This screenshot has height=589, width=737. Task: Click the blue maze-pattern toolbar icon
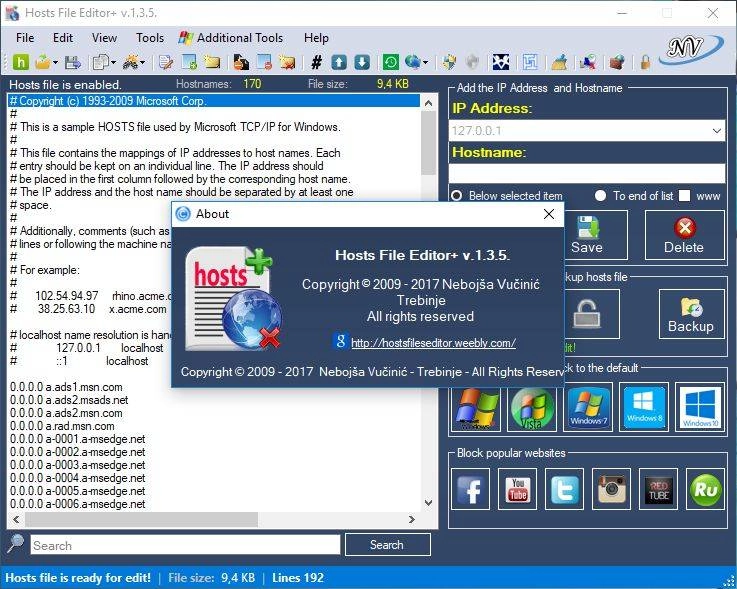(530, 62)
